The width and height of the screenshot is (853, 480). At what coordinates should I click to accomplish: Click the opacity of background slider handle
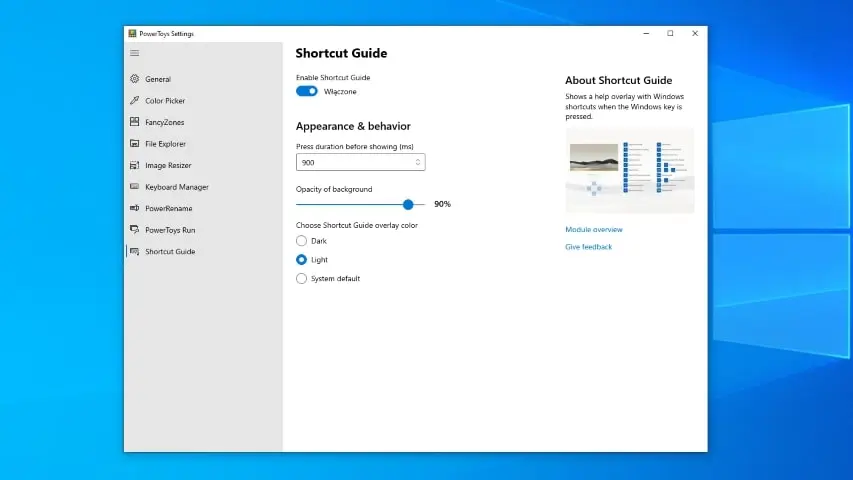coord(408,204)
